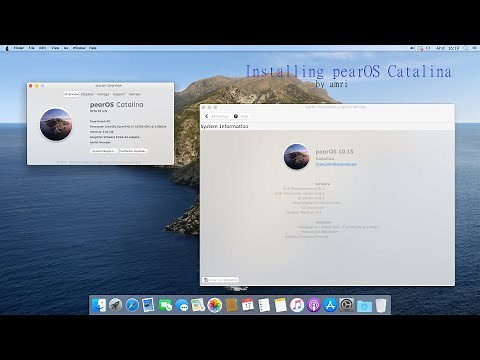
Task: Open the Window menu
Action: [x=79, y=48]
